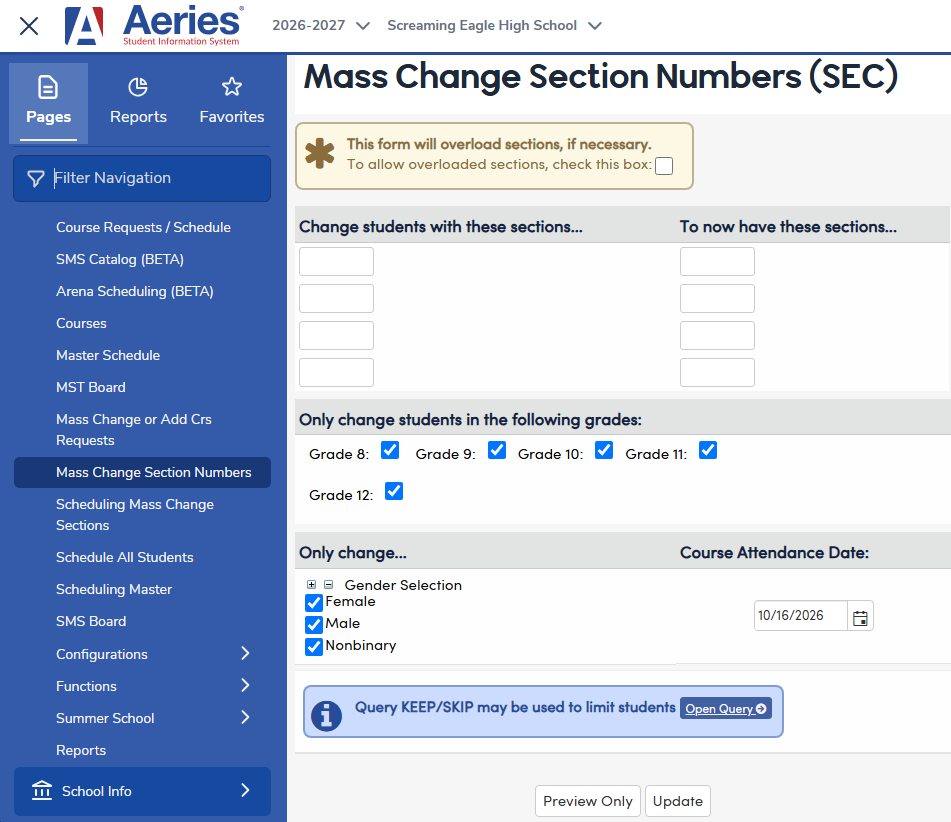The height and width of the screenshot is (822, 951).
Task: Go to the Courses page
Action: (x=81, y=323)
